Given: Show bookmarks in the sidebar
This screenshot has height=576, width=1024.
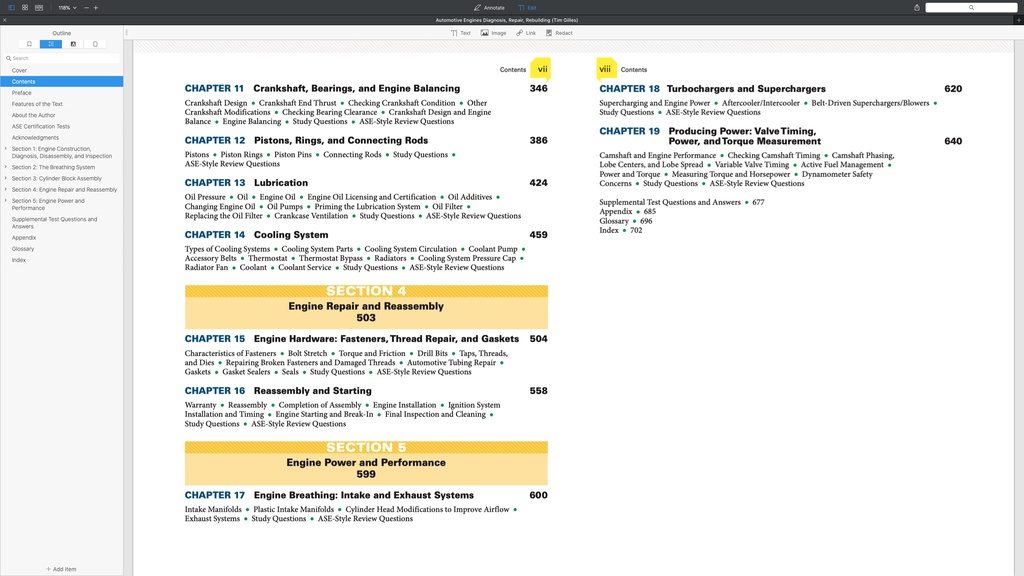Looking at the screenshot, I should tap(29, 44).
